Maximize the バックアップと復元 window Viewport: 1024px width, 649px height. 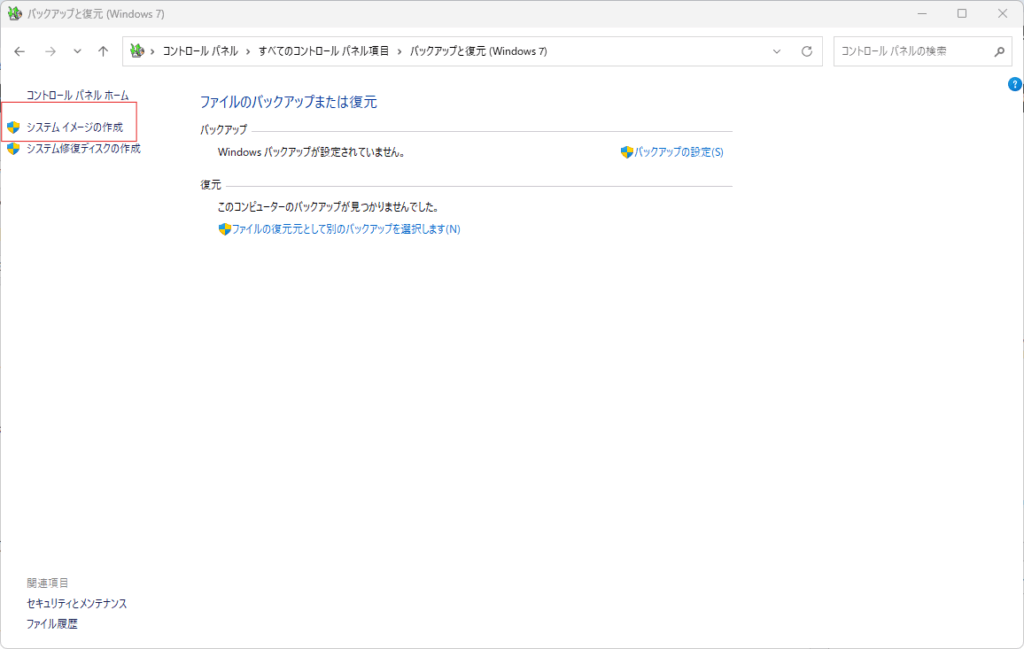point(962,14)
